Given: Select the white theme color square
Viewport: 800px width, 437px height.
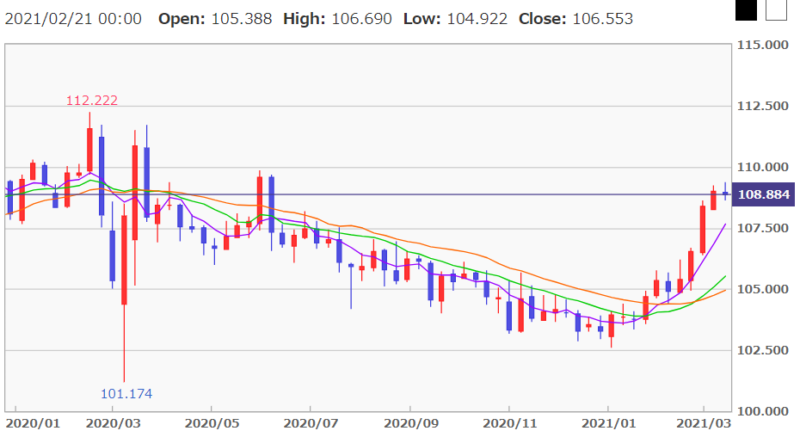Looking at the screenshot, I should point(776,10).
